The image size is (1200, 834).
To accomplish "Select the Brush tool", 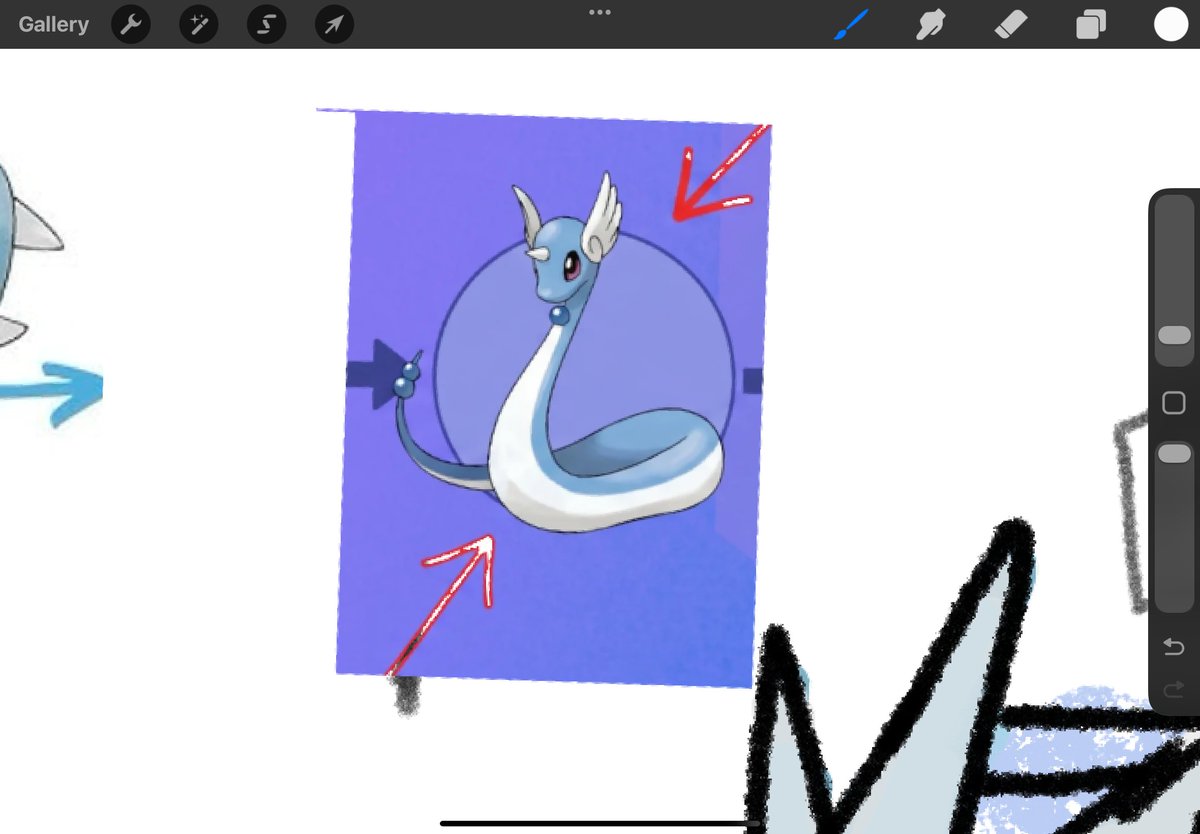I will [x=853, y=24].
